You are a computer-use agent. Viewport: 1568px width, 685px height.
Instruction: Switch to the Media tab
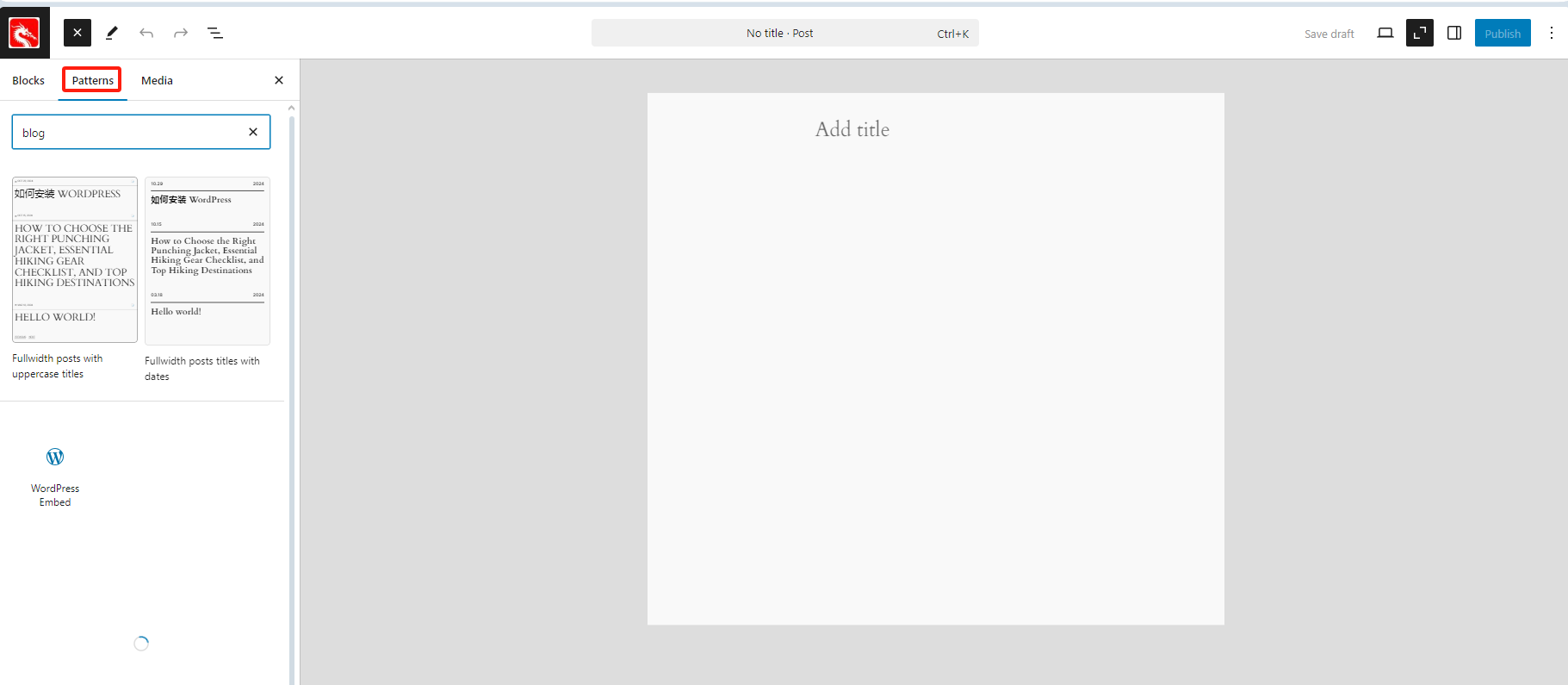(x=157, y=80)
